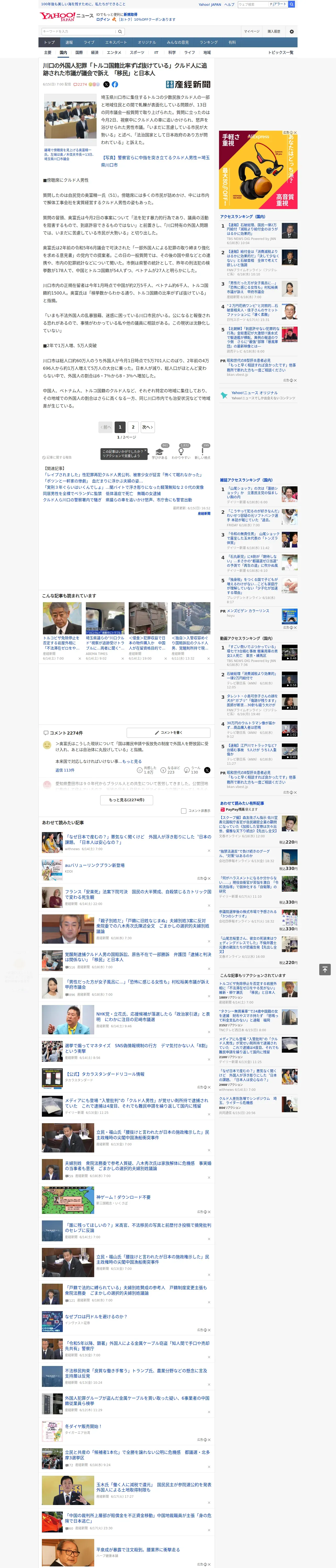Open the みんなの意見 navigation tab
Screen dimensions: 336x1568
coord(177,43)
